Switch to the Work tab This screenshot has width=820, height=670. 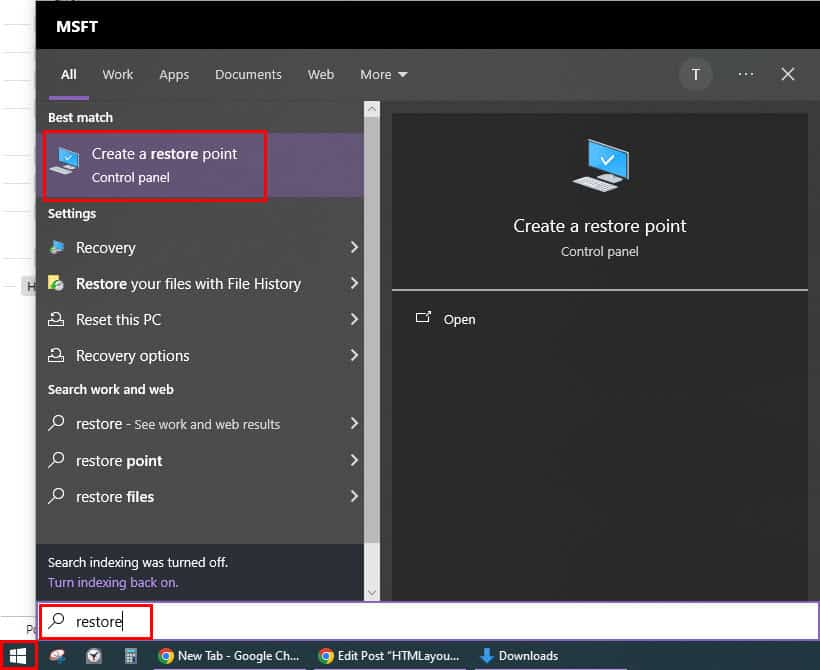(x=118, y=75)
